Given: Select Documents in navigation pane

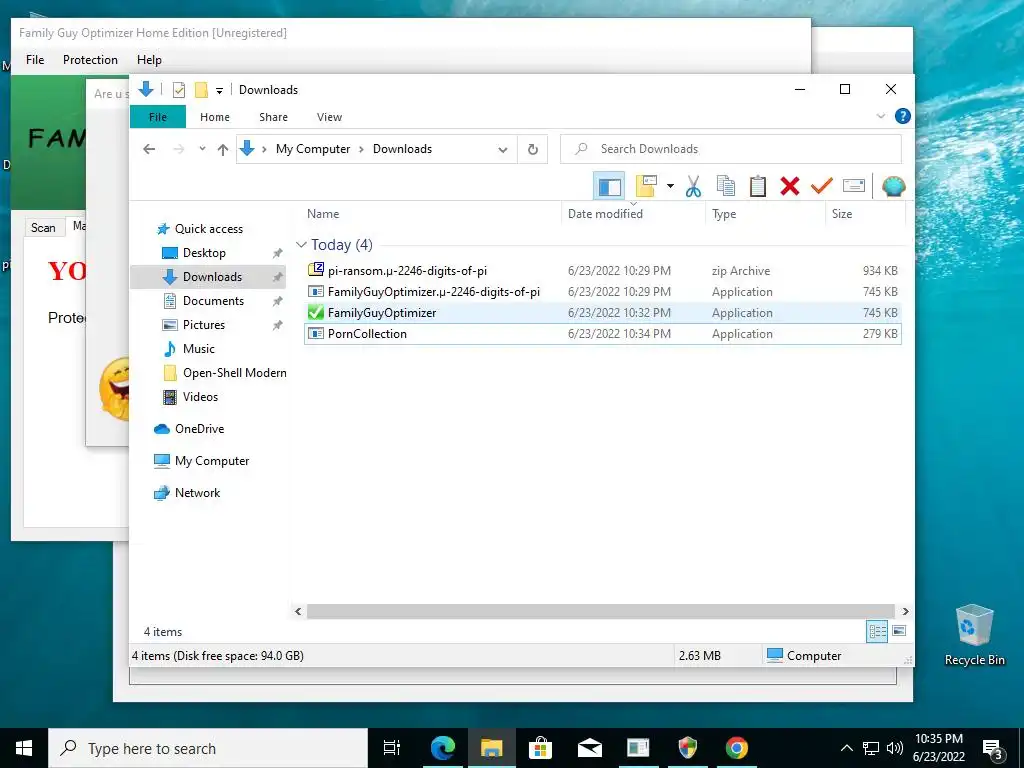Looking at the screenshot, I should 213,301.
